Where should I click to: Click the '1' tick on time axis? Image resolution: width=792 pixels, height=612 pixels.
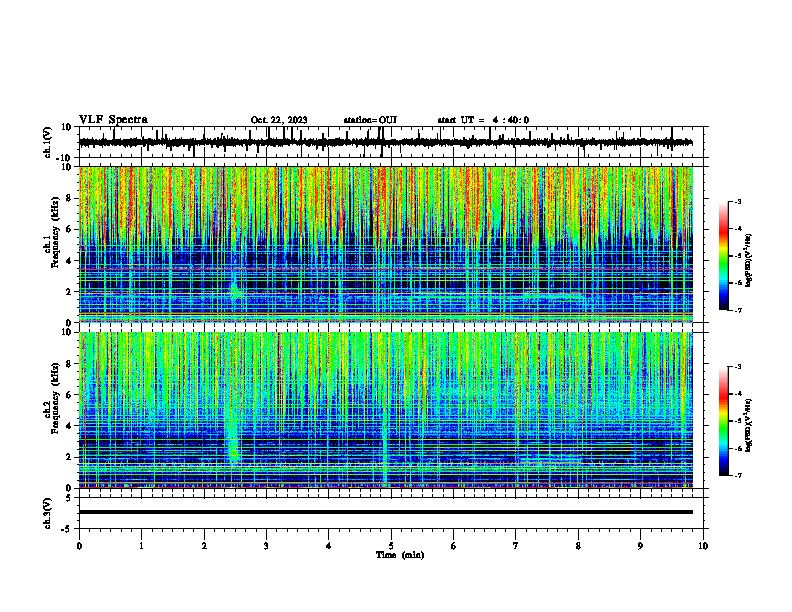point(142,546)
